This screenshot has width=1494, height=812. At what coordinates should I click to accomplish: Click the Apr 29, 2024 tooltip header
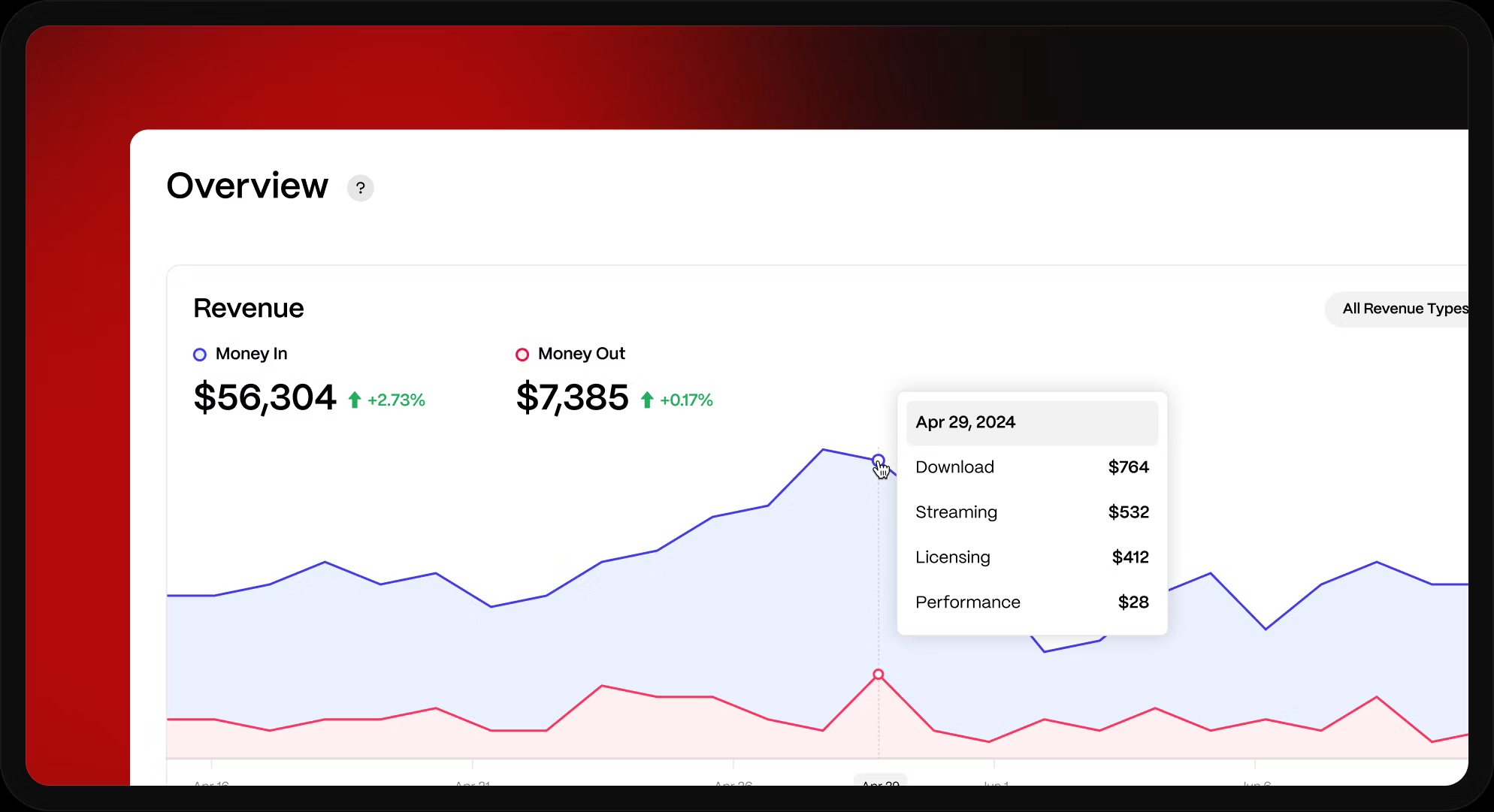point(1032,422)
